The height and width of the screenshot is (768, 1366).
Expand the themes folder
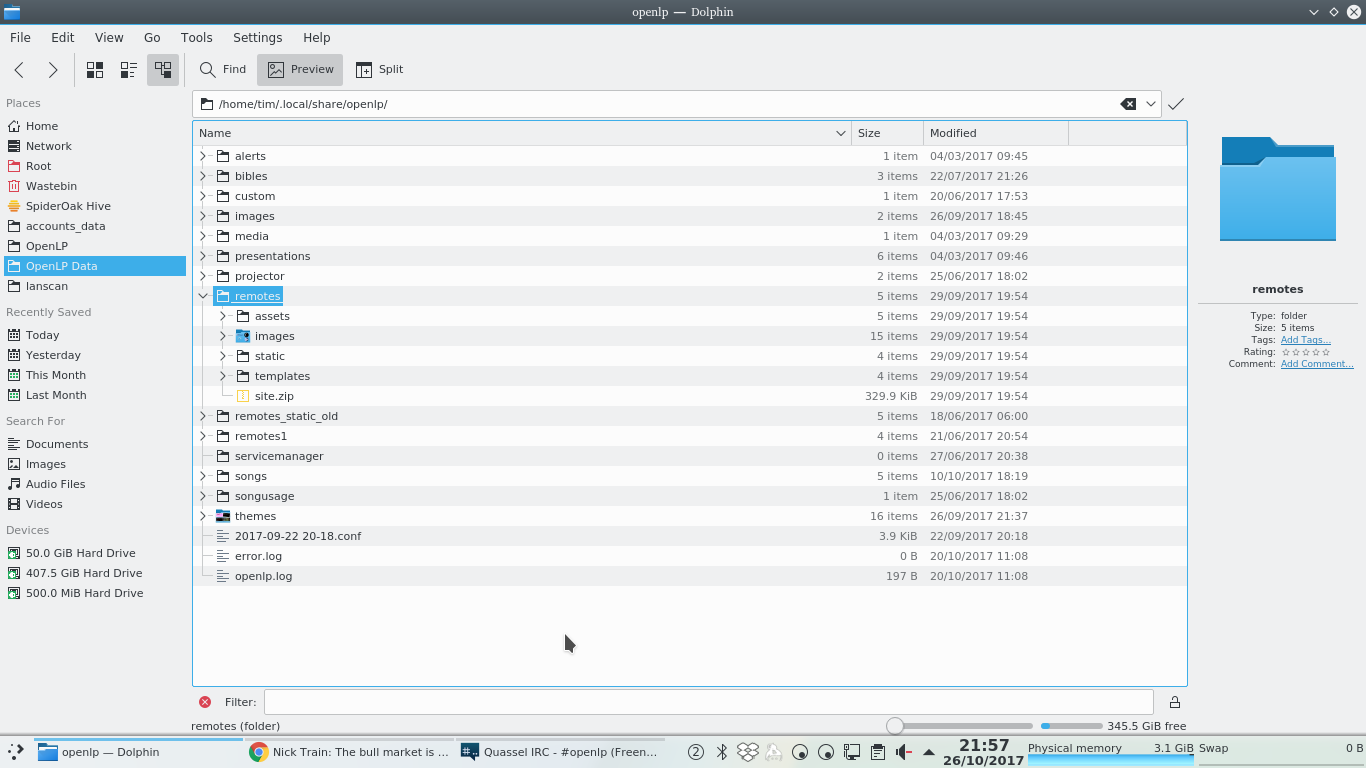[203, 516]
